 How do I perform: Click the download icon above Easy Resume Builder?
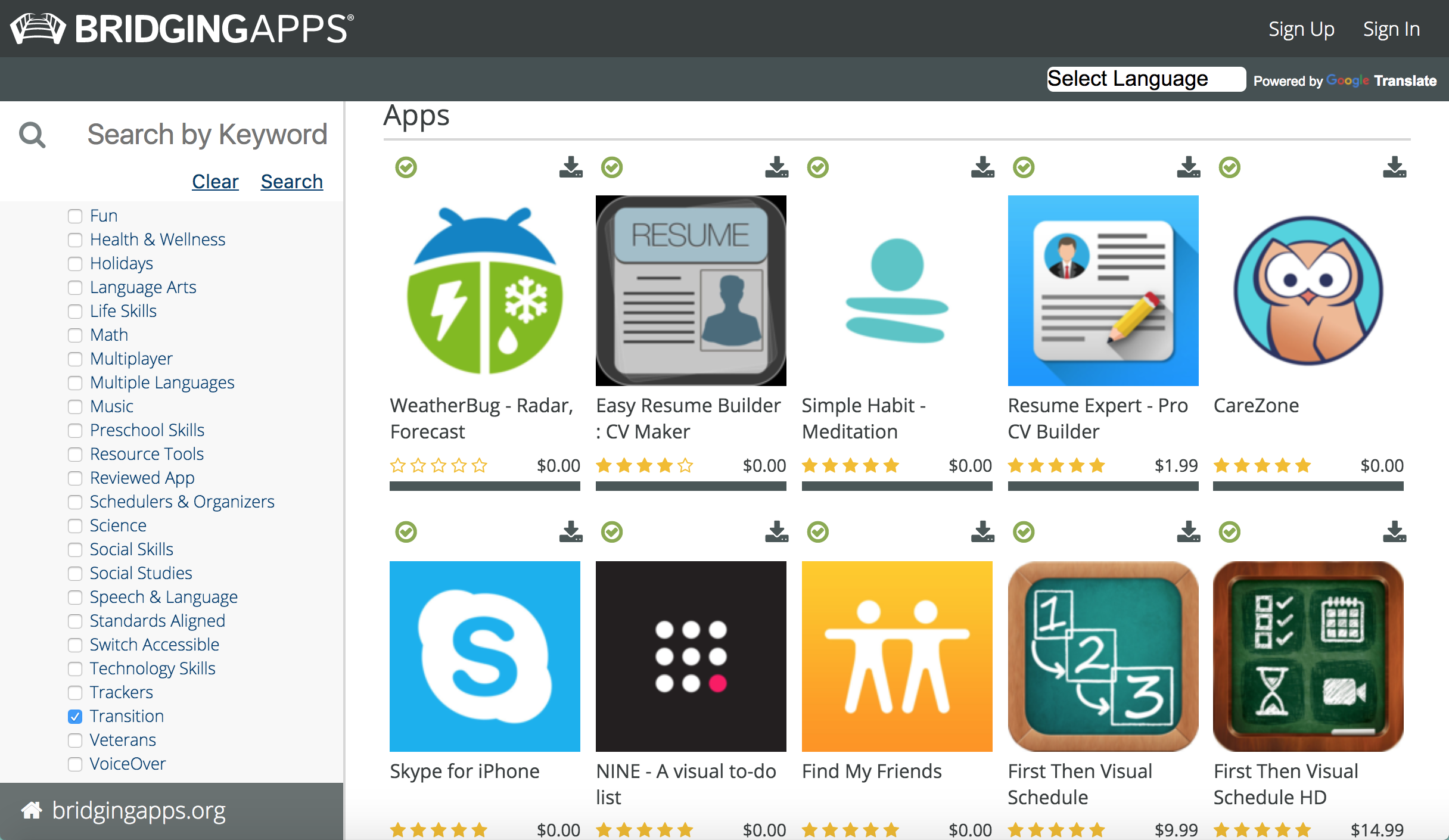point(777,167)
